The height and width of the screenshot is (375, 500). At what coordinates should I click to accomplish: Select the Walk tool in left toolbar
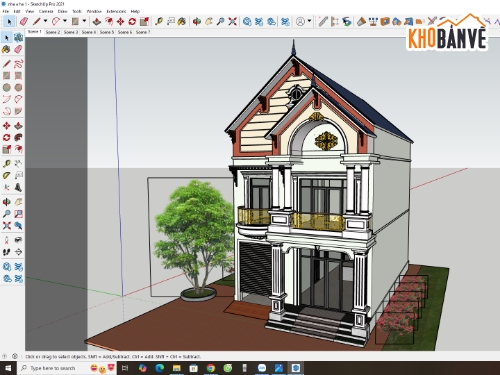click(6, 252)
